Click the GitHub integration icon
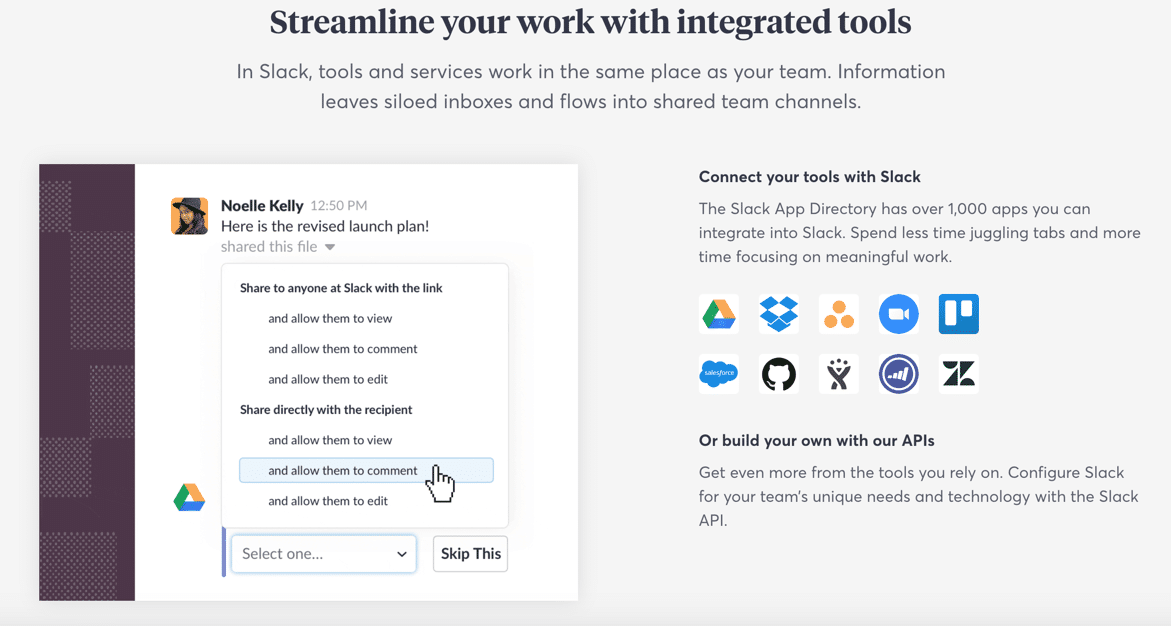Screen dimensions: 1171x626 point(778,373)
